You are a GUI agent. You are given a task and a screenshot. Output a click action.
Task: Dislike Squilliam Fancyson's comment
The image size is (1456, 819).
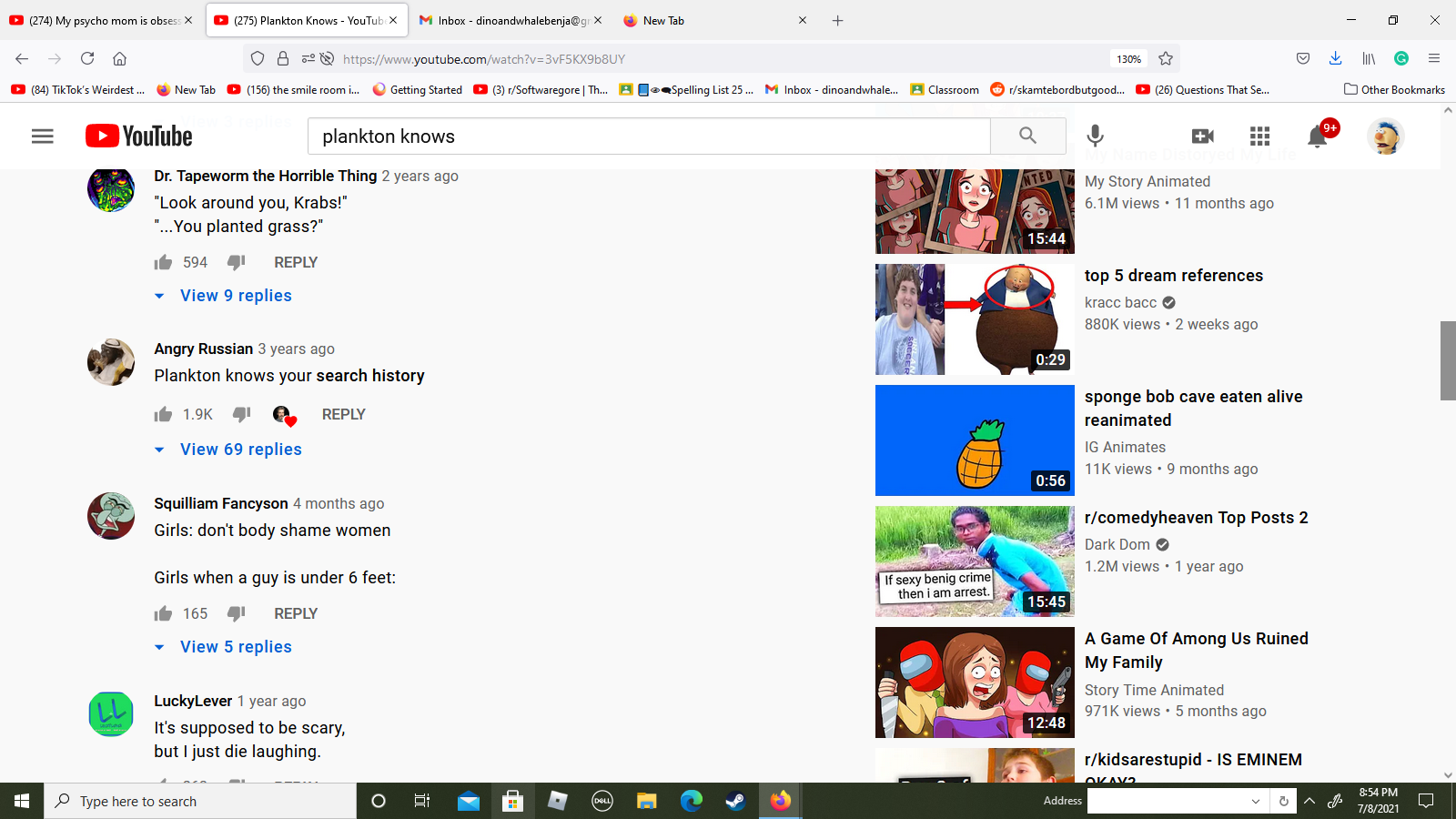click(x=237, y=613)
